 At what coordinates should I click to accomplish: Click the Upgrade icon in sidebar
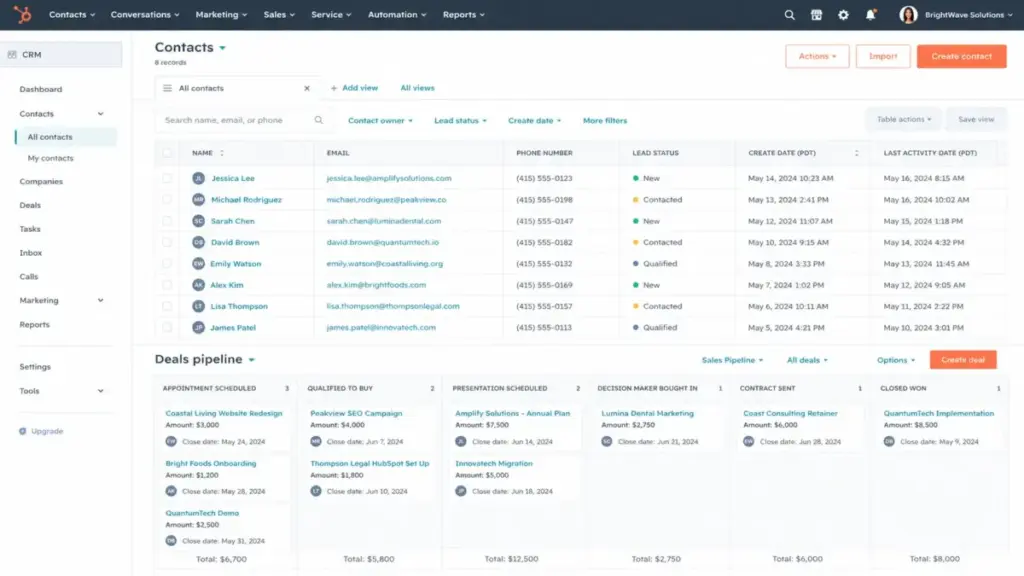point(23,431)
